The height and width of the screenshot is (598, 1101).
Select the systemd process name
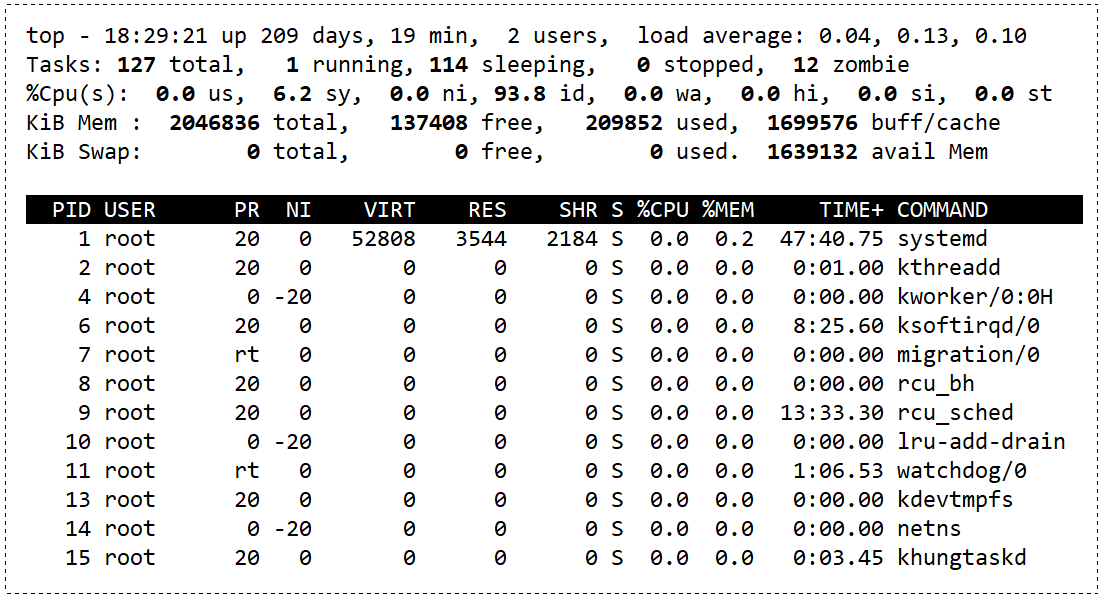coord(942,239)
